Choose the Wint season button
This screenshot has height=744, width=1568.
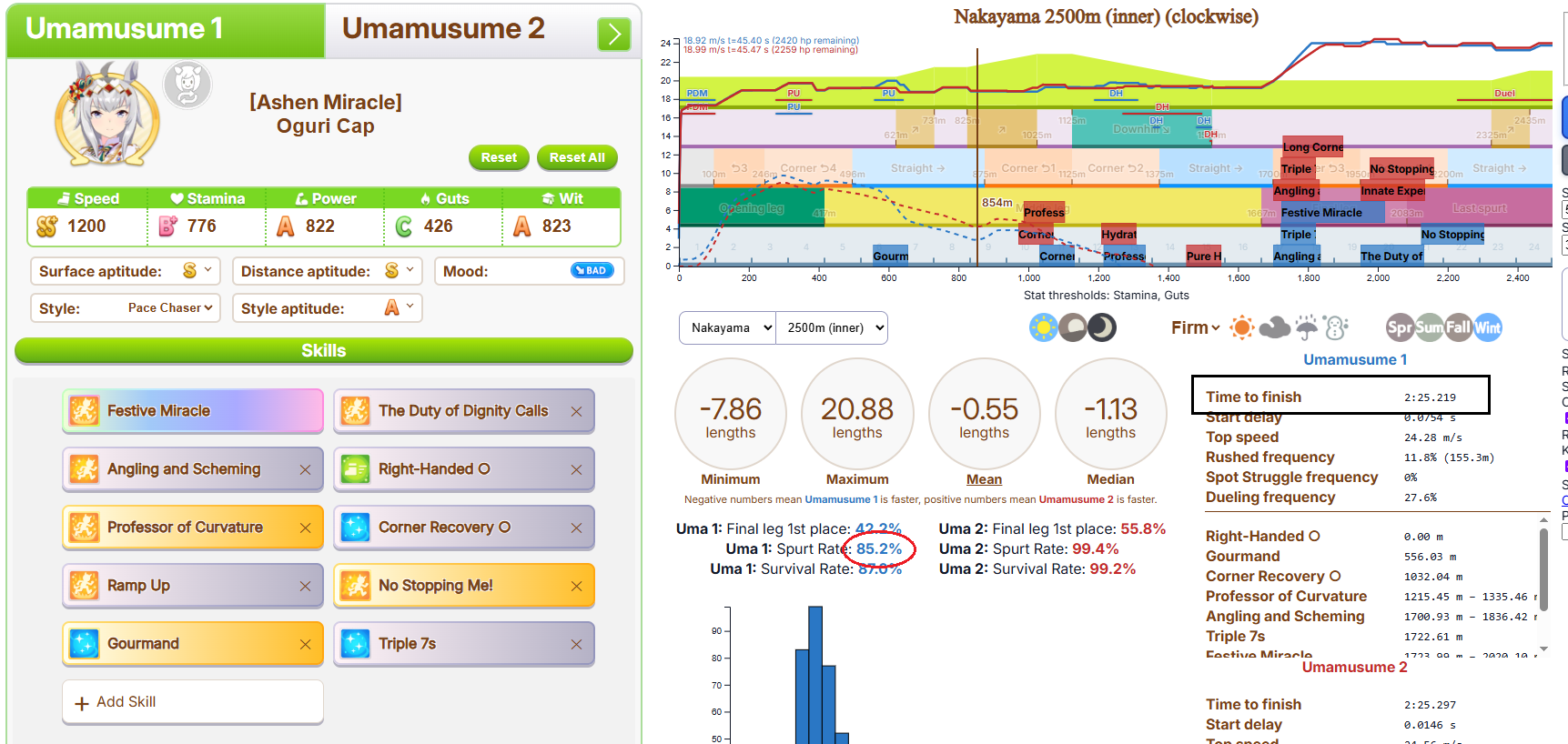(x=1487, y=327)
